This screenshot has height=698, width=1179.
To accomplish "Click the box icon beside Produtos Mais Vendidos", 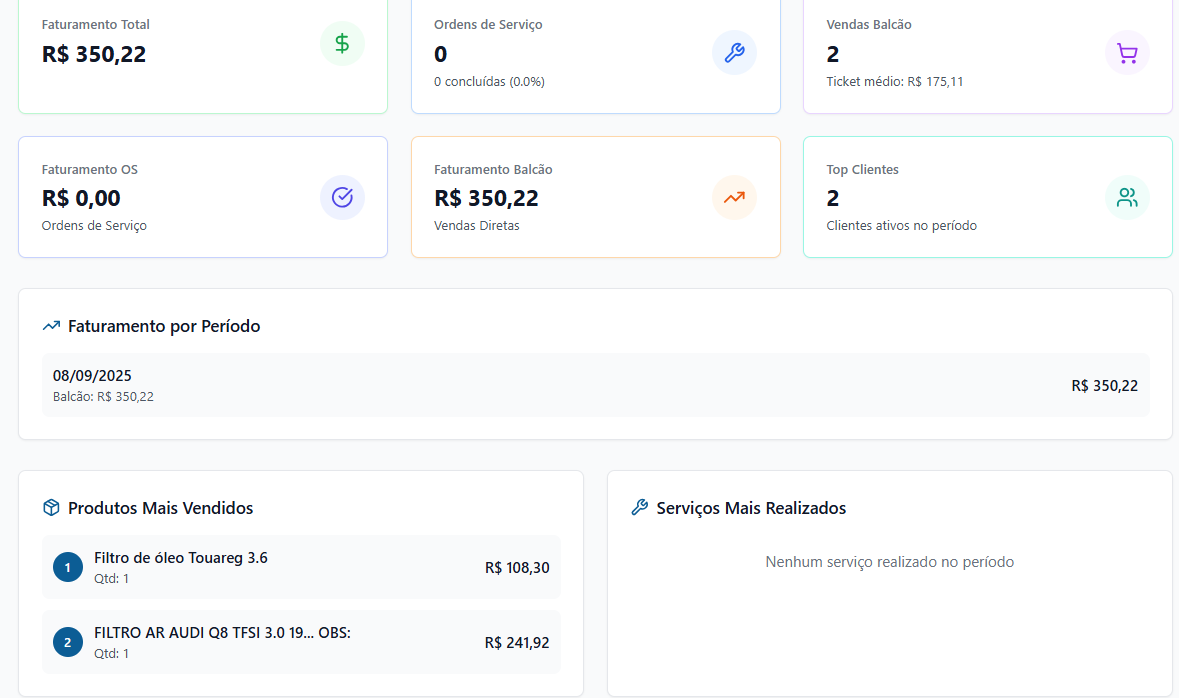I will [52, 508].
